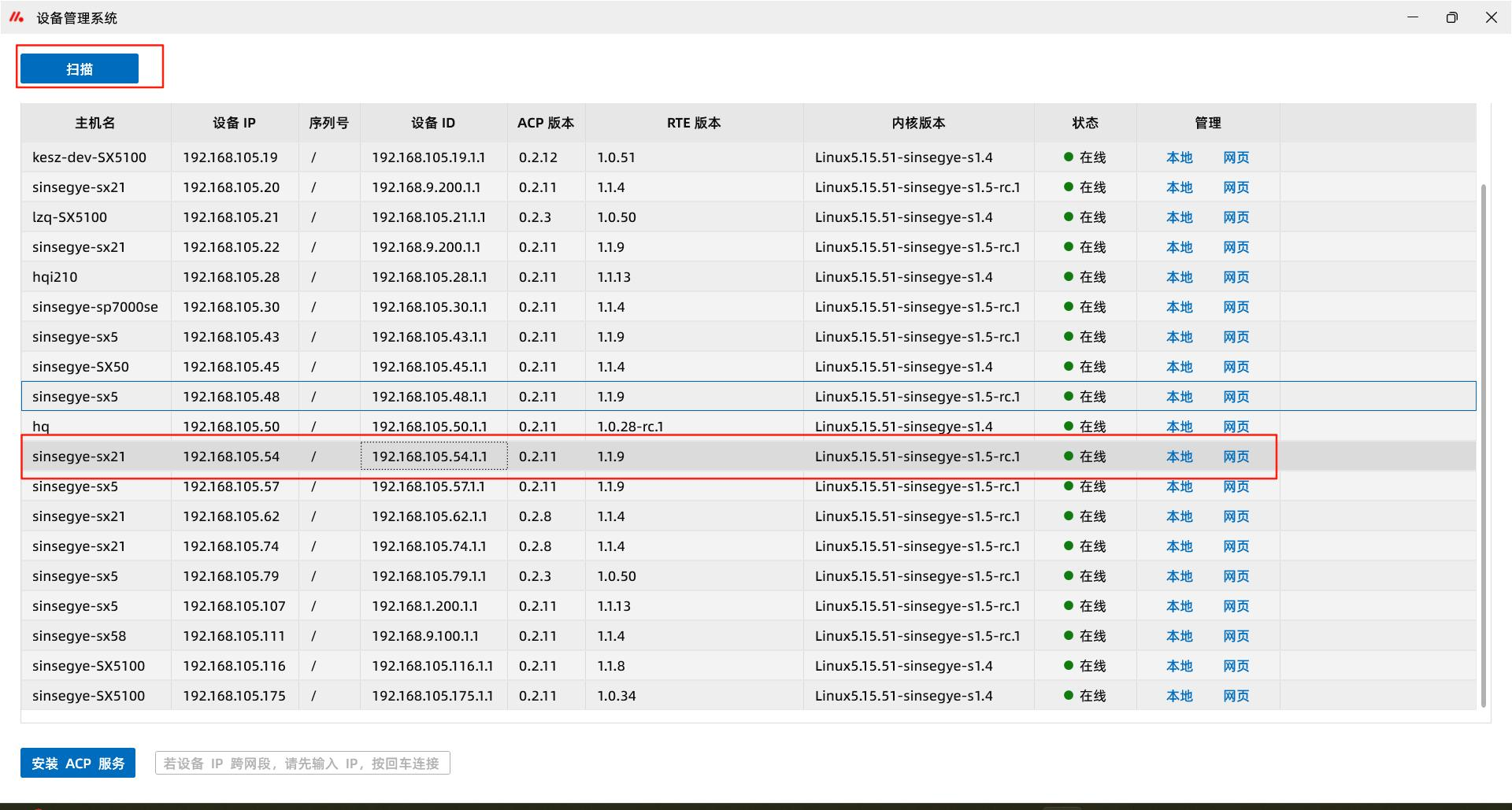Open 本地 for sinsegye-SX50
The height and width of the screenshot is (810, 1512).
point(1180,367)
